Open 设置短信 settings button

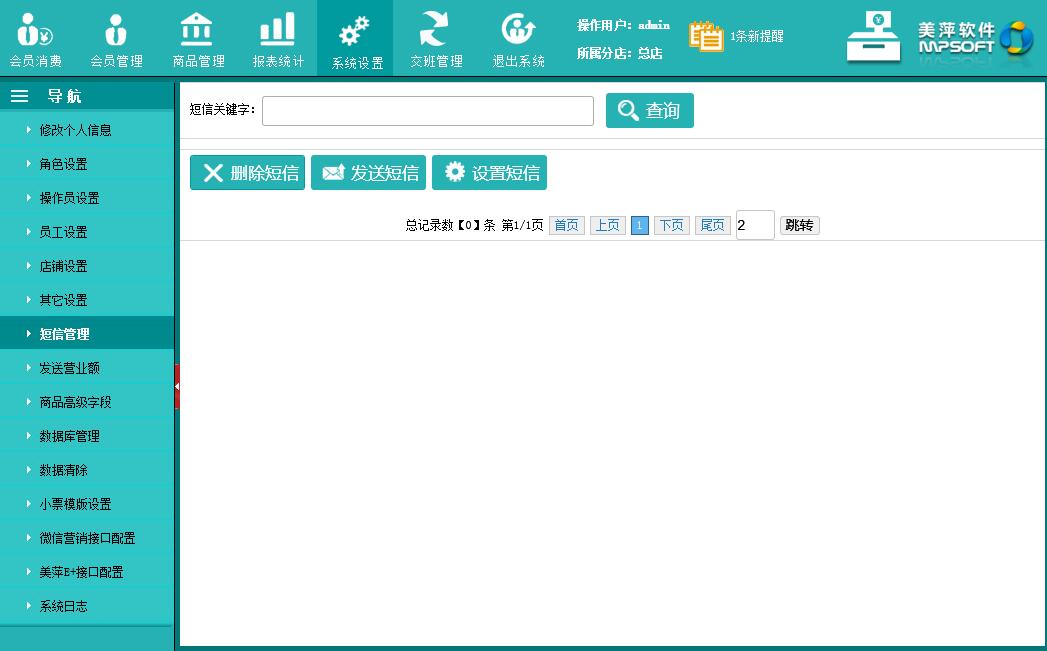(489, 173)
